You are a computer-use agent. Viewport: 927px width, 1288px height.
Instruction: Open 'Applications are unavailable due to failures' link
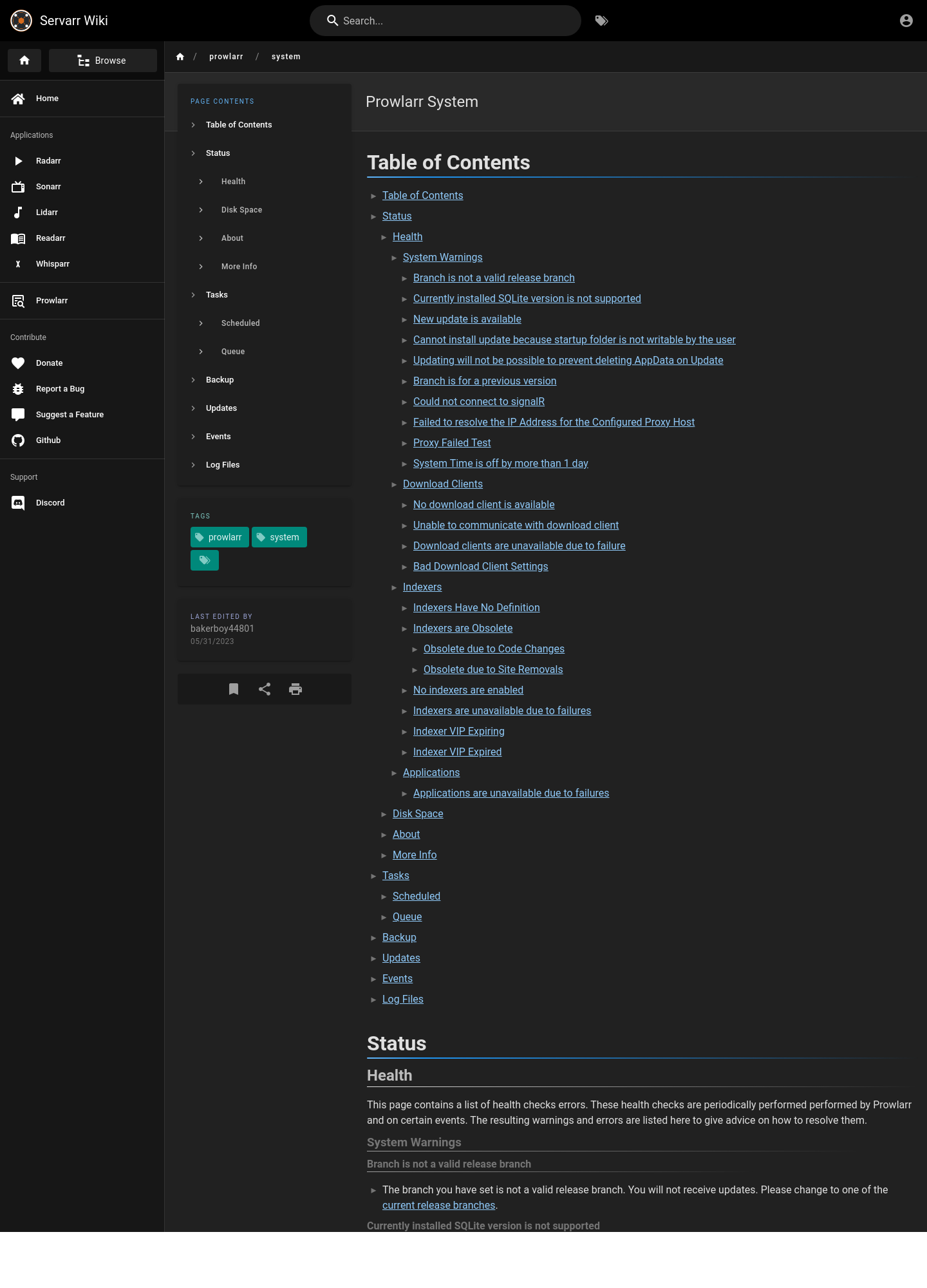pos(511,793)
